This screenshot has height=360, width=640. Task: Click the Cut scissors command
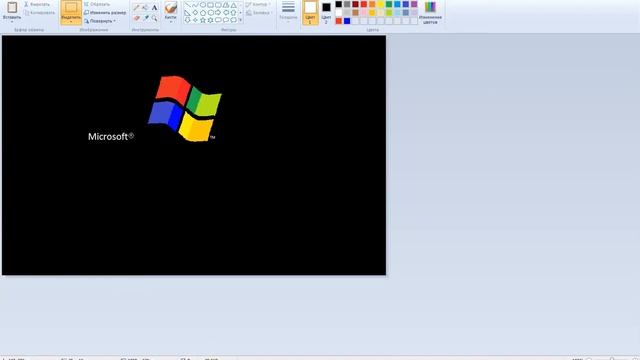pos(37,4)
